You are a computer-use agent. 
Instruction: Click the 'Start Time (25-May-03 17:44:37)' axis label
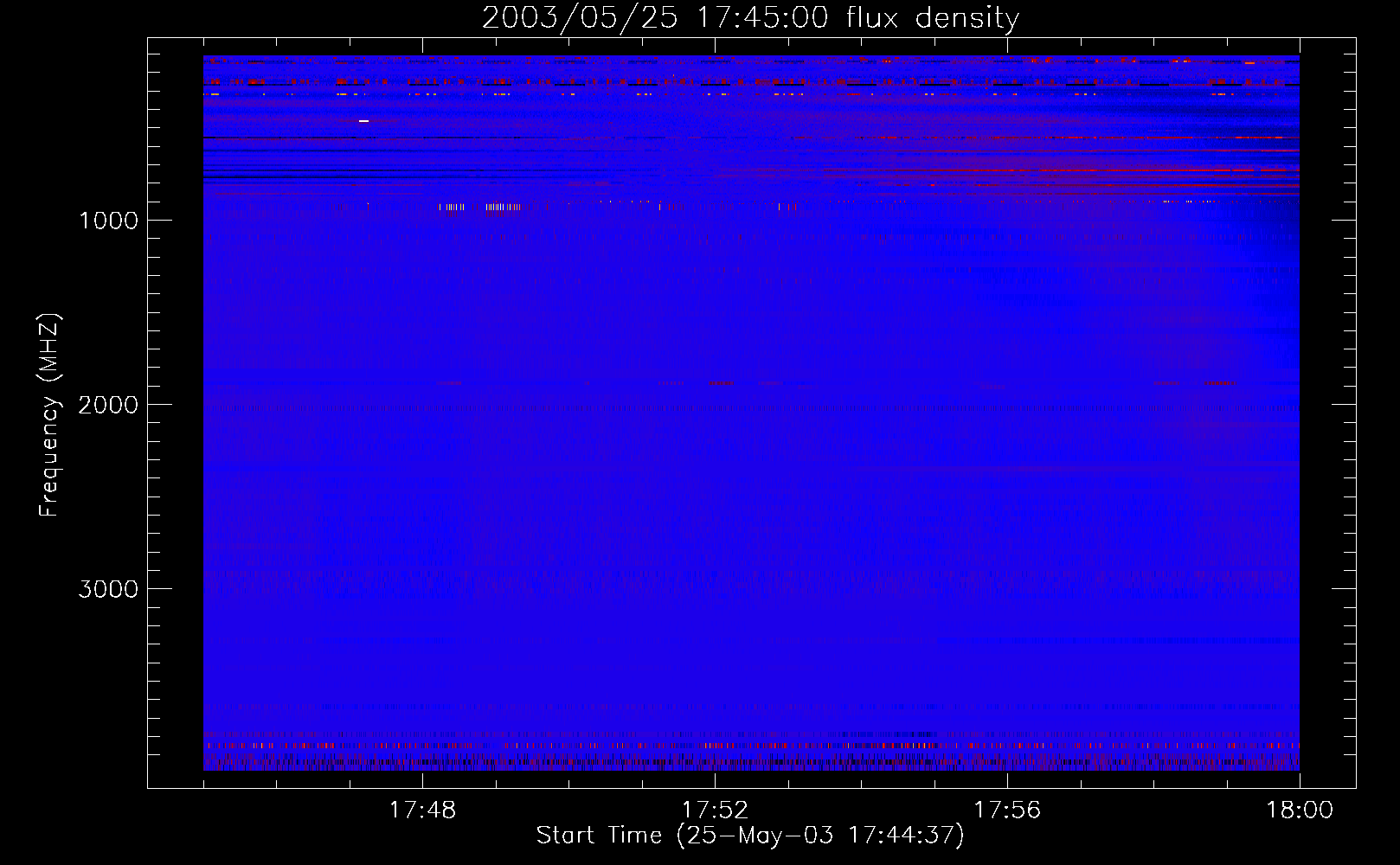pos(750,836)
